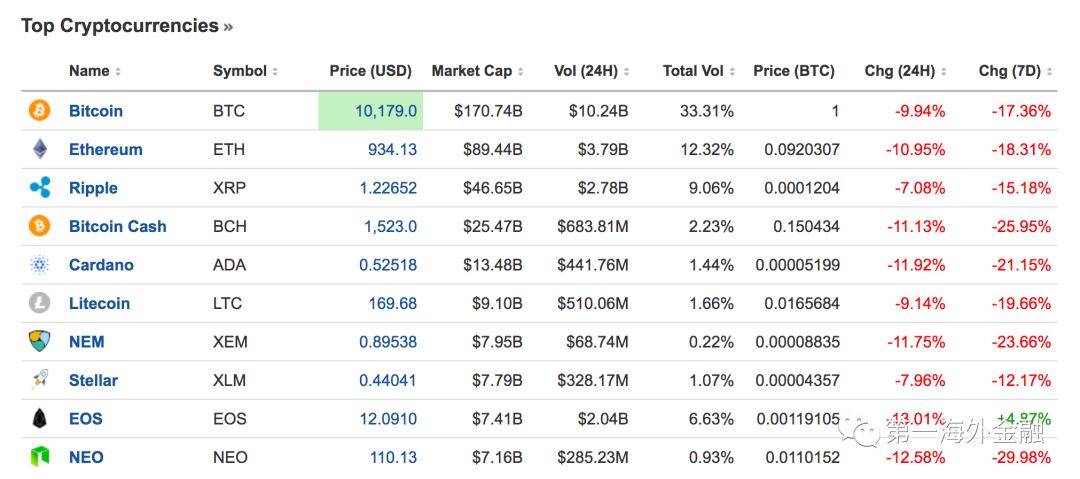Click Bitcoin total volume 33.31%
The image size is (1080, 479).
[x=707, y=111]
